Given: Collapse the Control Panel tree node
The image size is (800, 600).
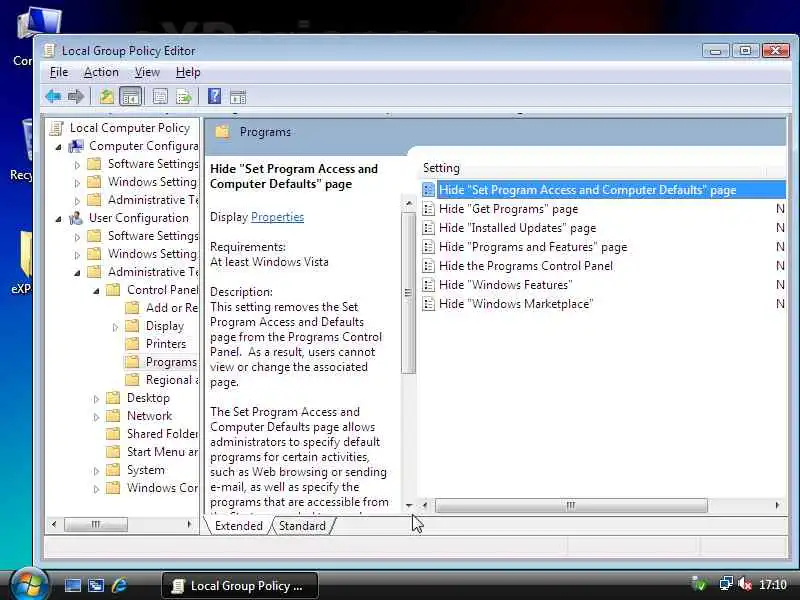Looking at the screenshot, I should click(x=96, y=291).
